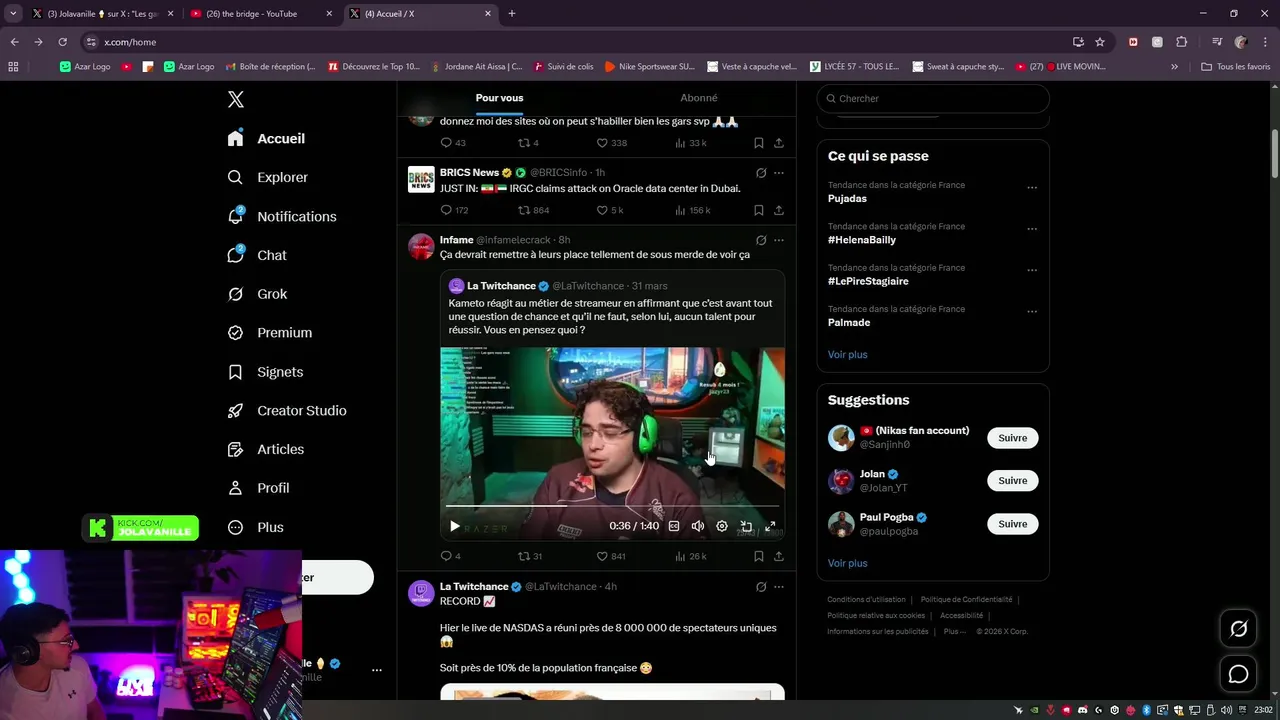Open Grok in the sidebar
Screen dimensions: 1280x720
click(x=257, y=294)
